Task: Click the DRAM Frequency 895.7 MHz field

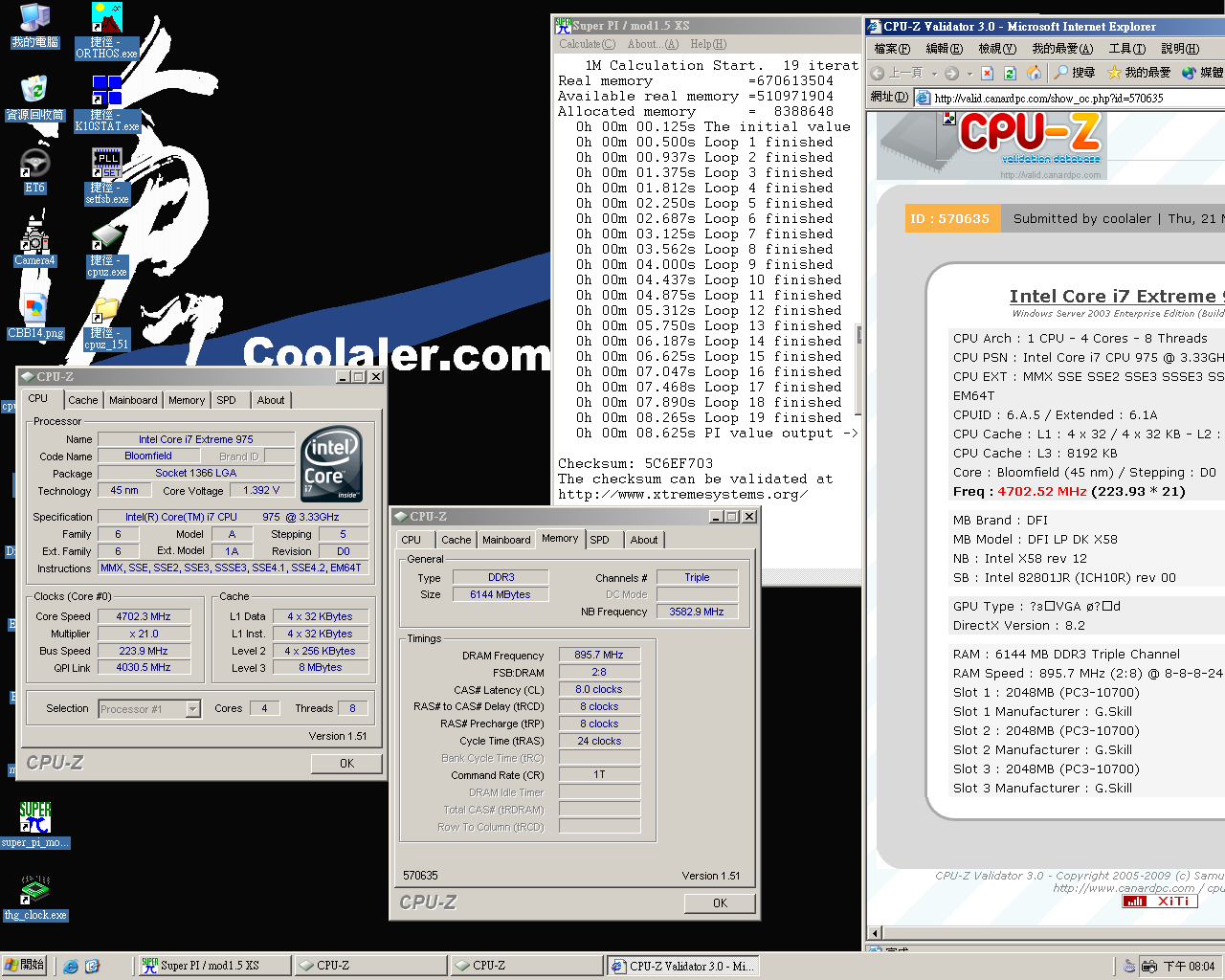Action: point(599,655)
